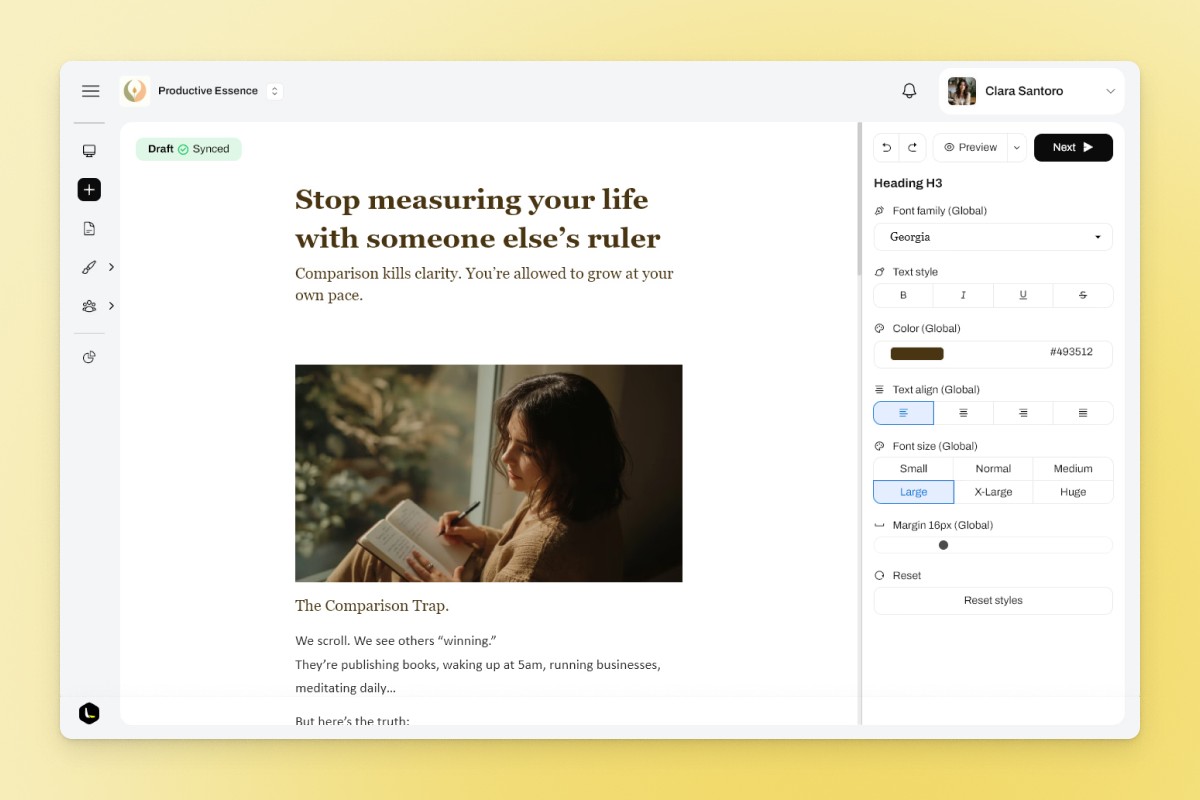Select the woman journaling image
1200x800 pixels.
pyautogui.click(x=489, y=473)
